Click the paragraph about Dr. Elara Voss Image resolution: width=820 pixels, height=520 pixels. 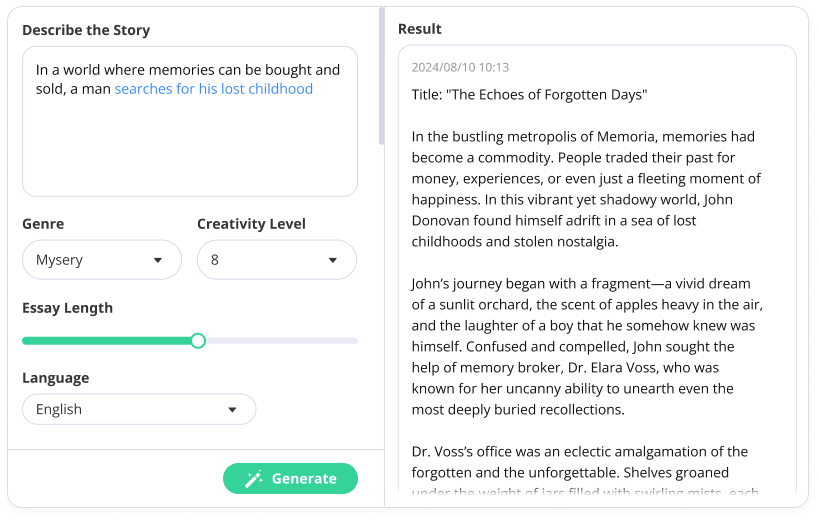[x=585, y=346]
